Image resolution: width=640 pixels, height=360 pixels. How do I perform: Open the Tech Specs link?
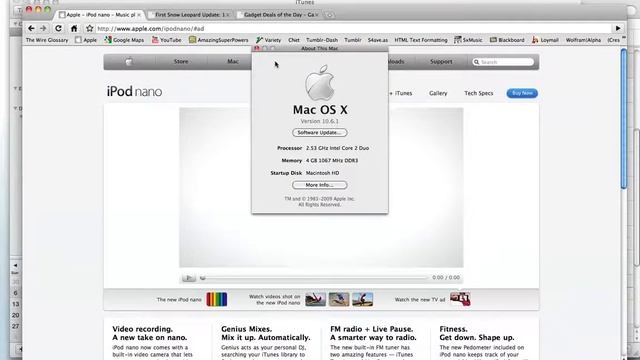pos(478,93)
